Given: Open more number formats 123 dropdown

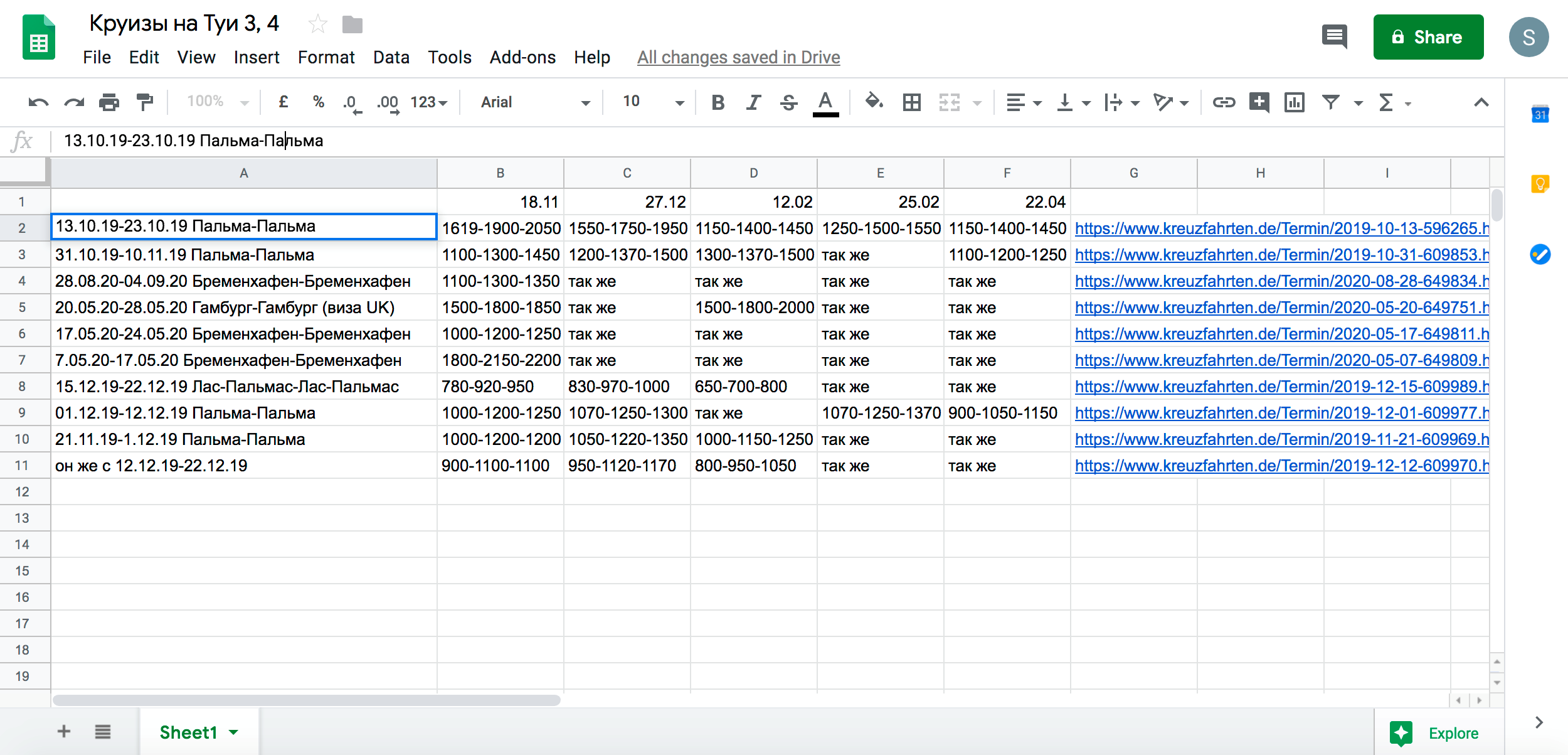Looking at the screenshot, I should pyautogui.click(x=429, y=102).
